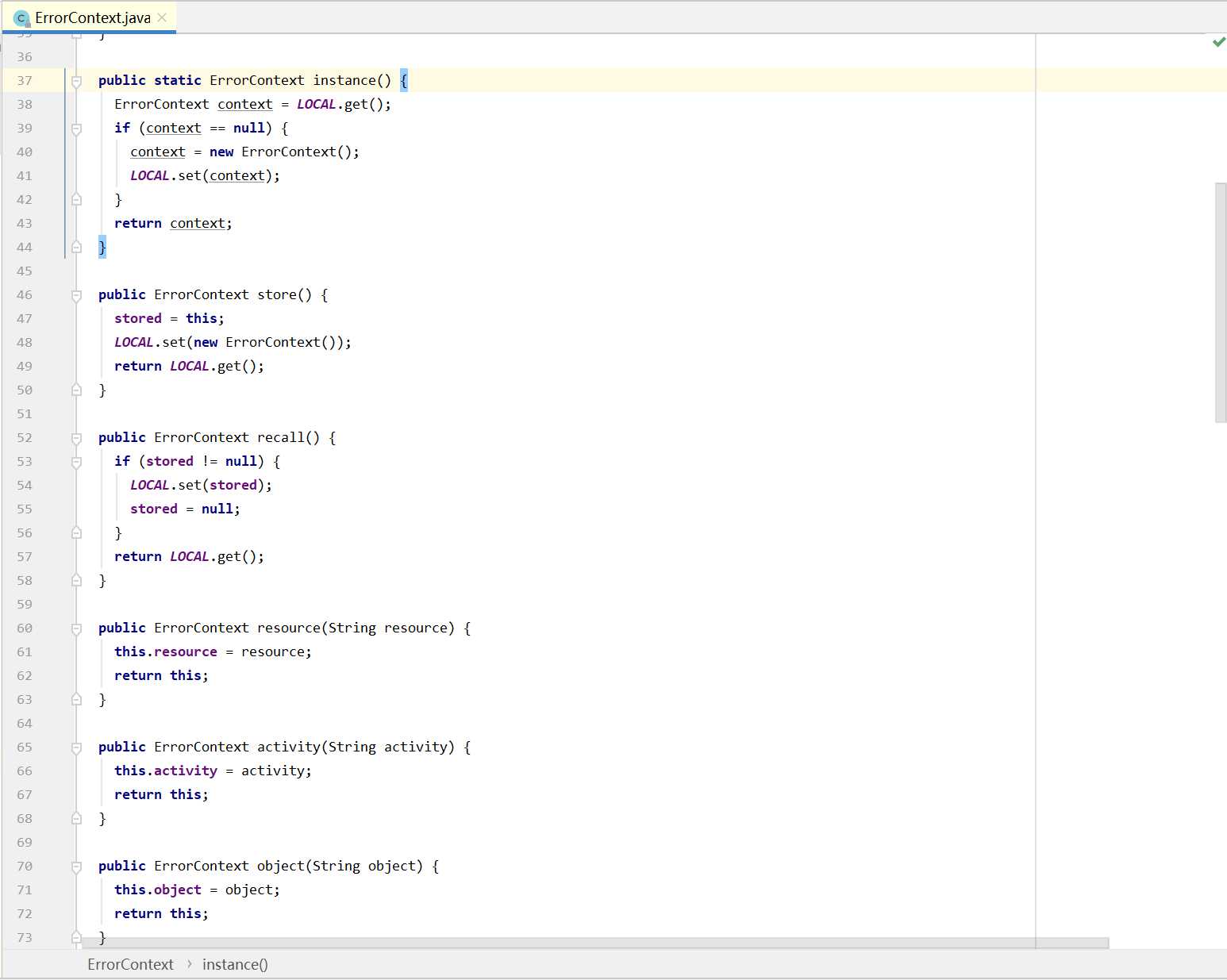Screen dimensions: 1227x980
Task: Click line number 37 in the gutter
Action: coord(25,80)
